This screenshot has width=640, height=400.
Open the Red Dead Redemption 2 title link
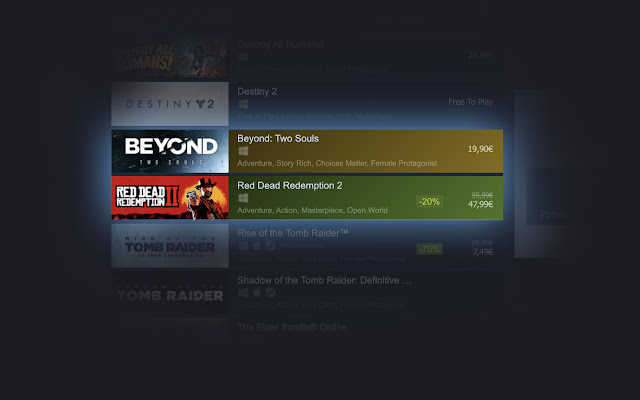(290, 186)
